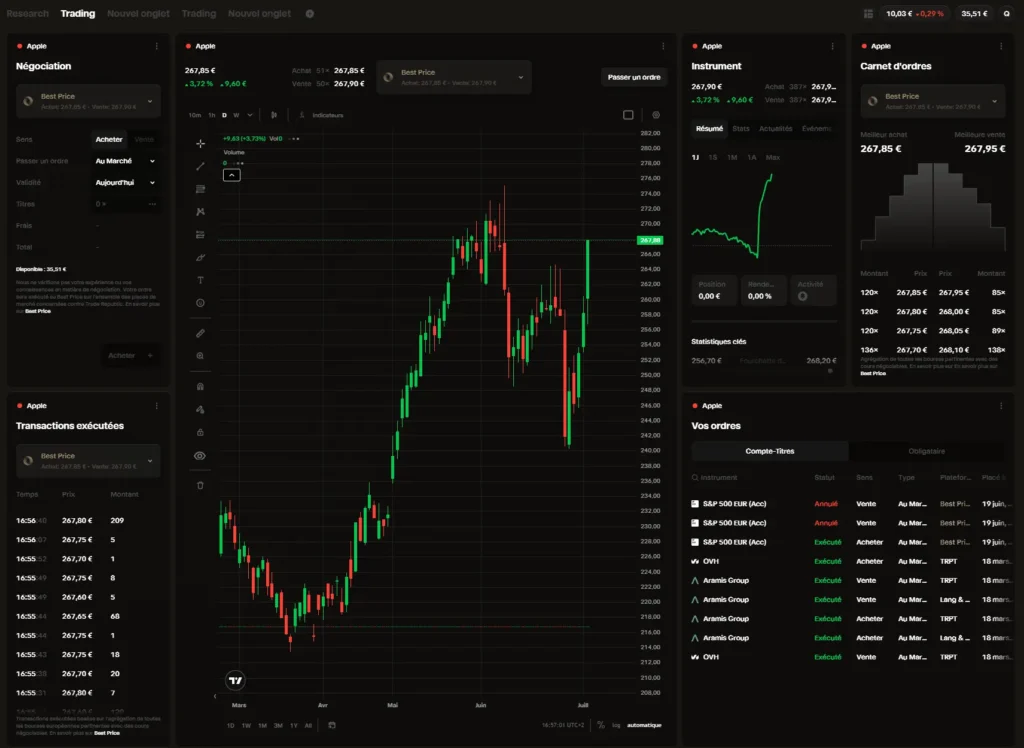This screenshot has width=1024, height=748.
Task: Click the TradingView logo on the chart
Action: pos(235,680)
